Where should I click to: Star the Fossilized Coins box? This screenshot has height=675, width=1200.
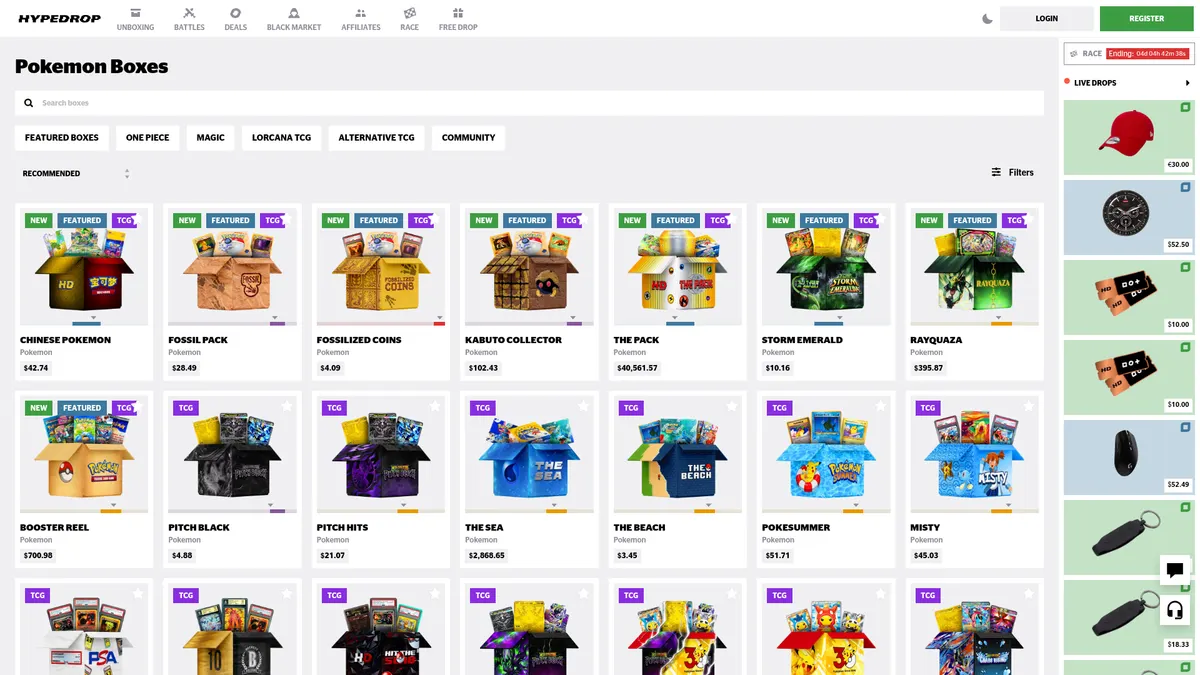click(435, 219)
